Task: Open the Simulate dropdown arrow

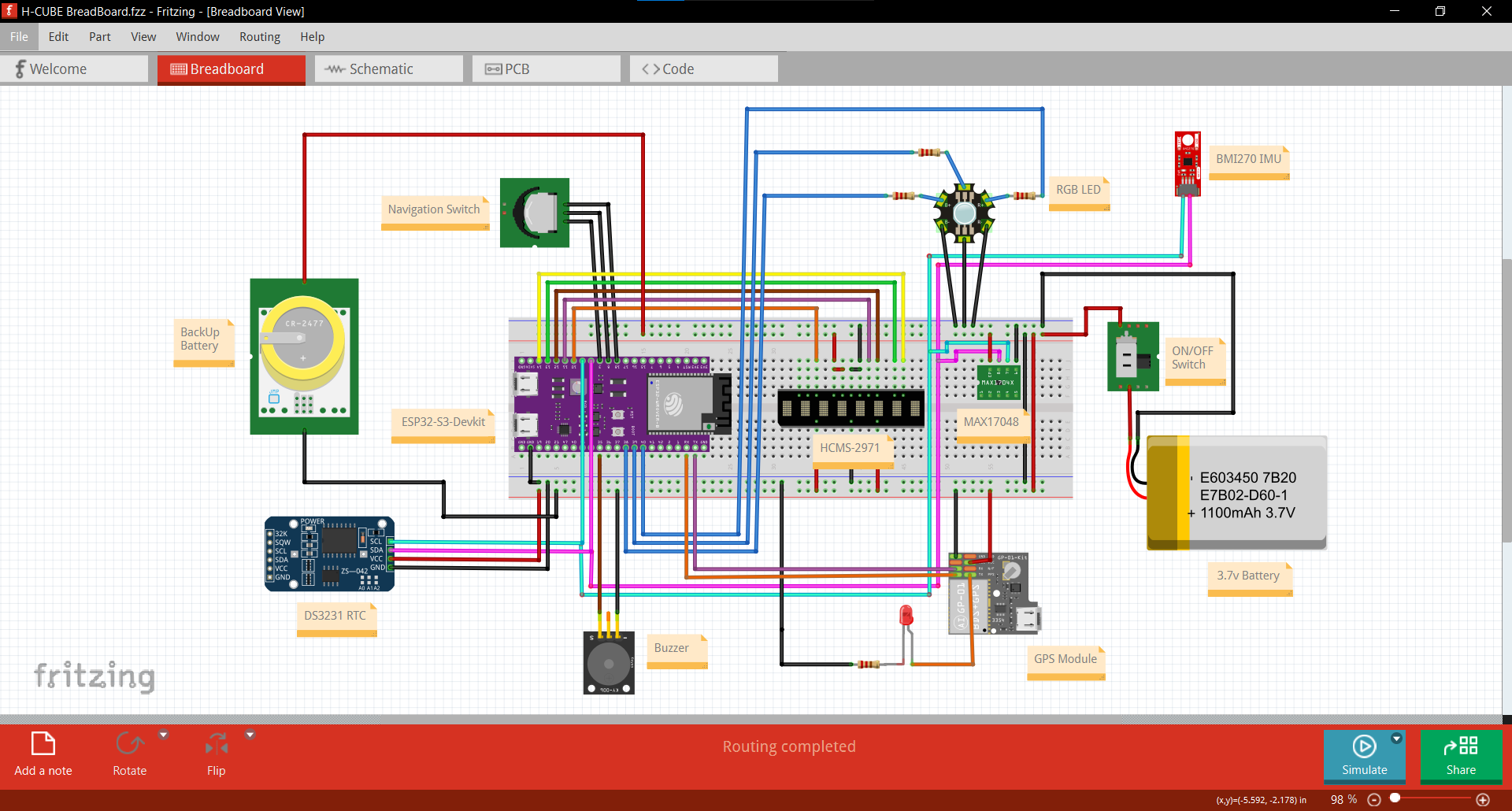Action: 1396,739
